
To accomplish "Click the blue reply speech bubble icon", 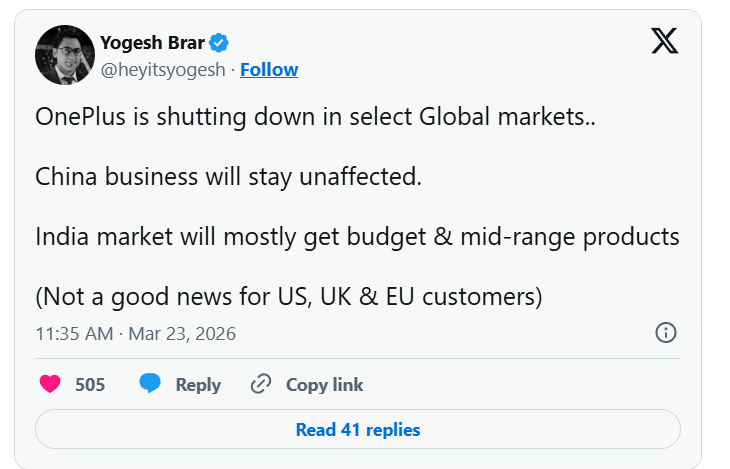I will (x=150, y=384).
